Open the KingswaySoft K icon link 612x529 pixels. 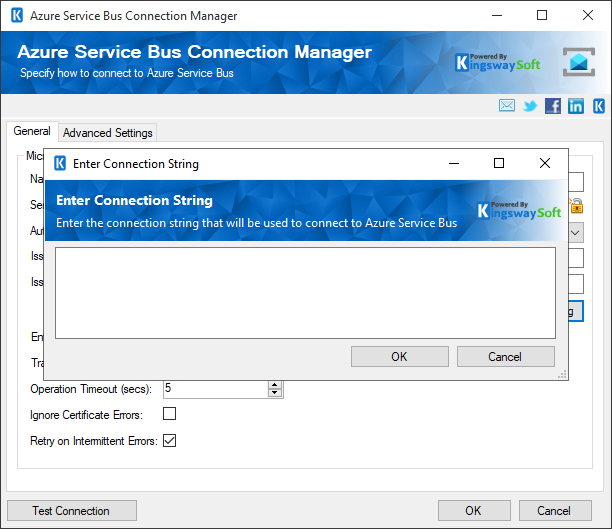click(x=599, y=106)
